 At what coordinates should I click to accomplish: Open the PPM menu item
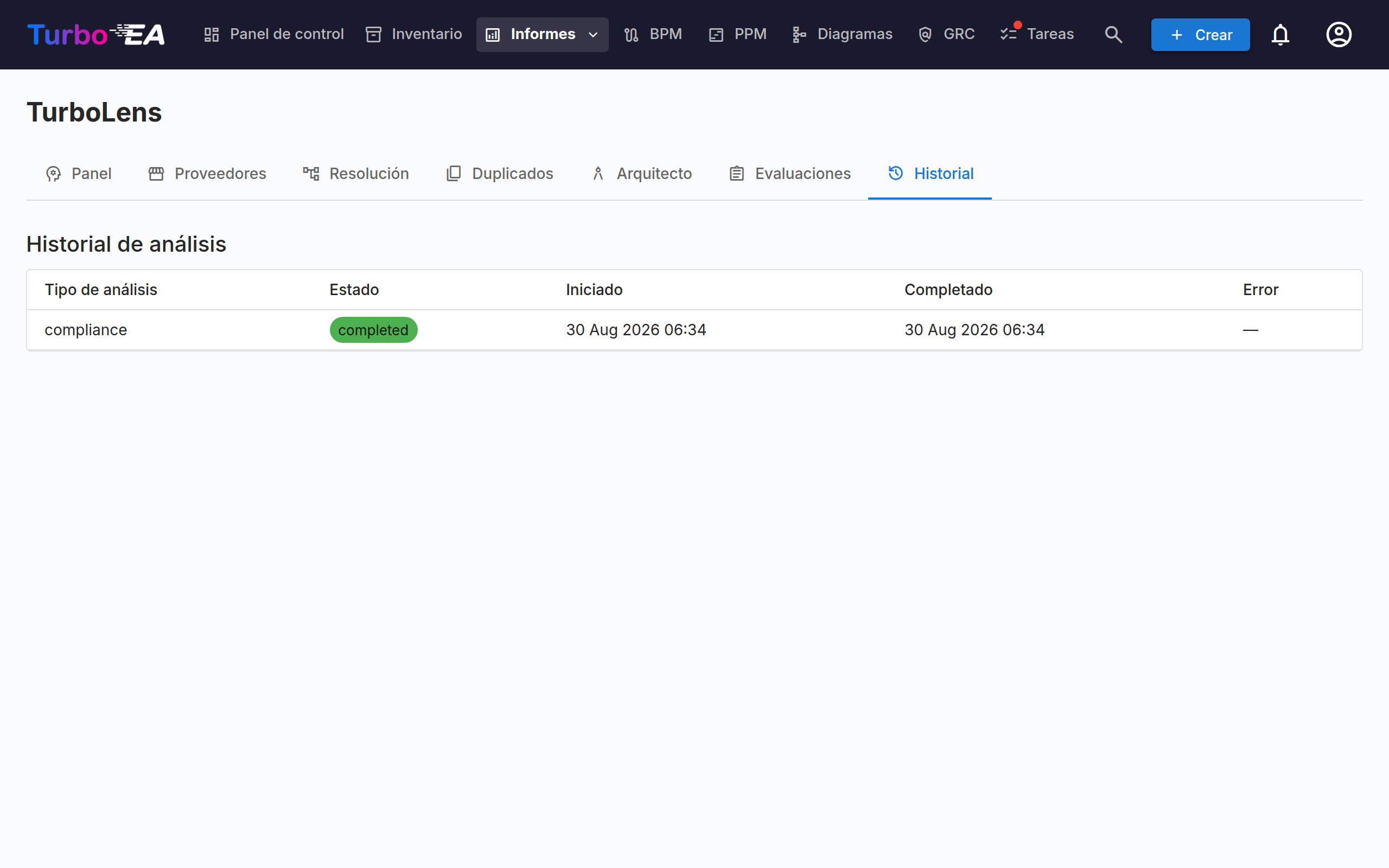[737, 34]
